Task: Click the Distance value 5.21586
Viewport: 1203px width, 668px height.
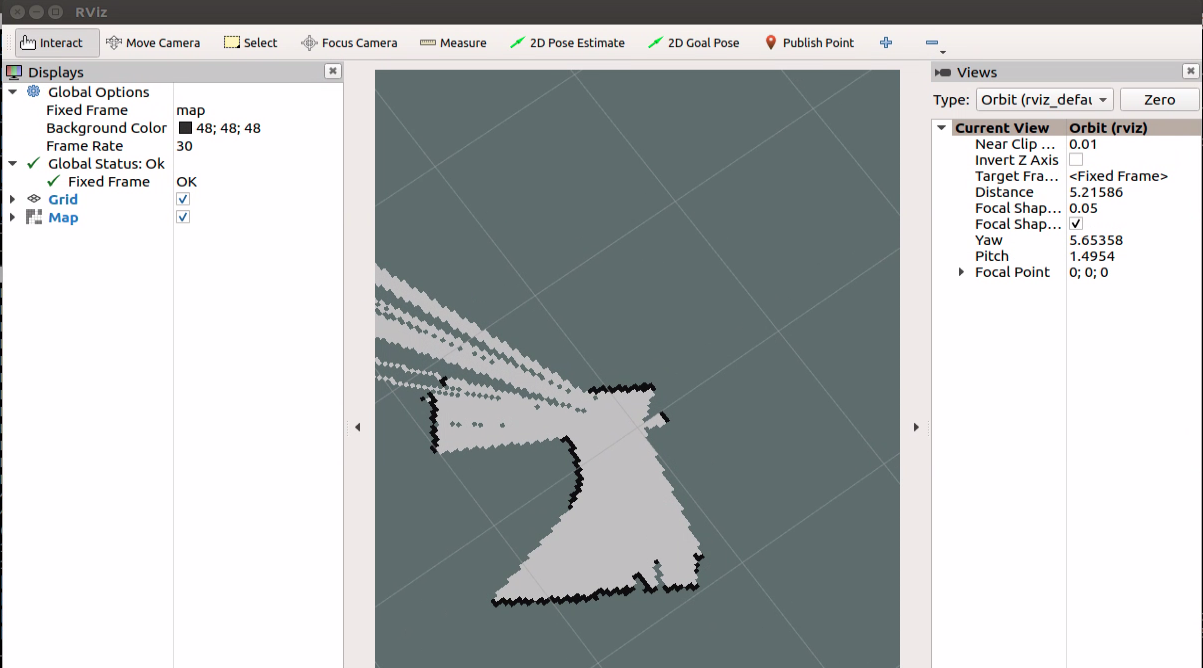Action: 1096,192
